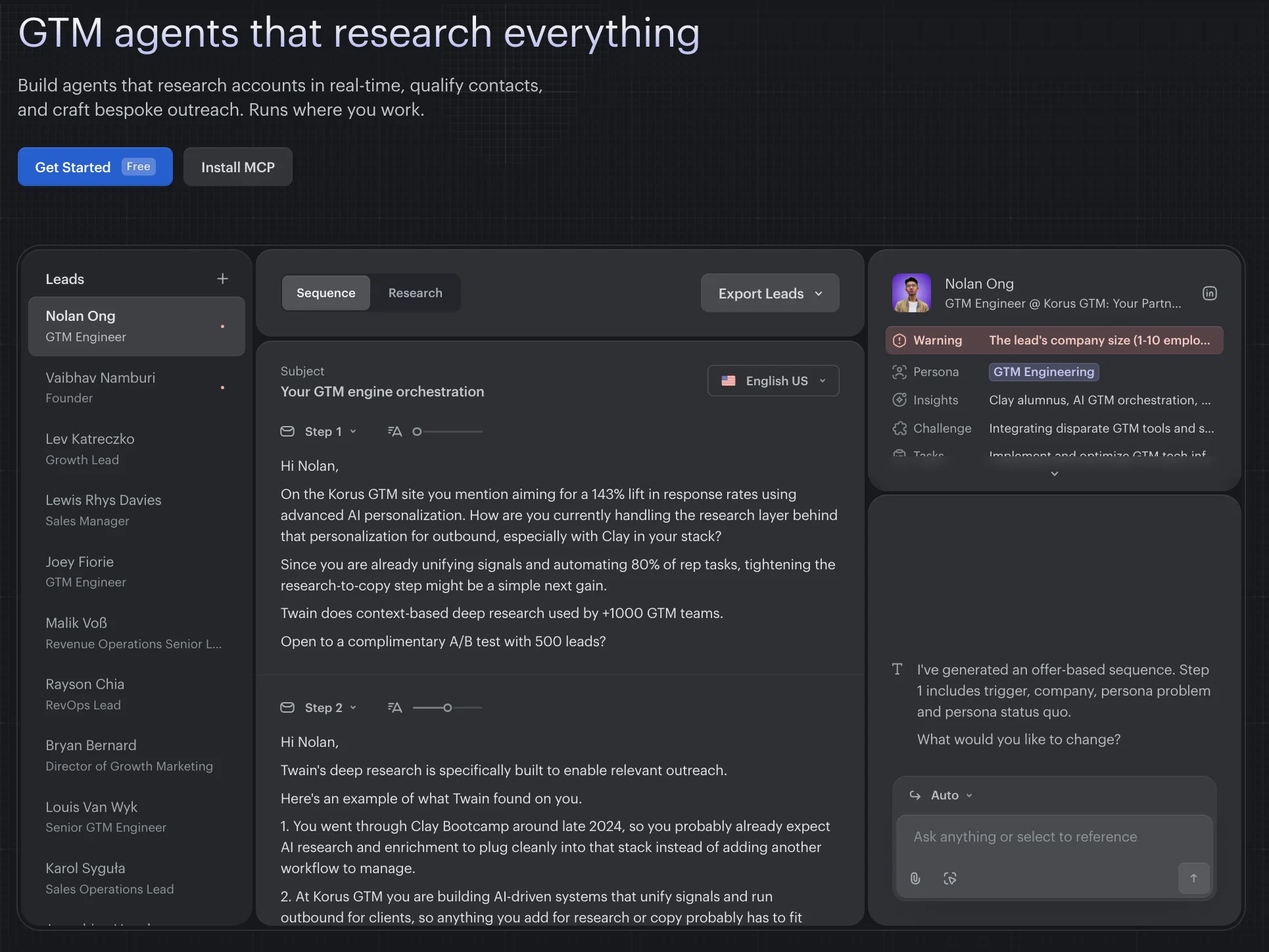Click the Ask anything chat input
The width and height of the screenshot is (1269, 952).
tap(1055, 837)
